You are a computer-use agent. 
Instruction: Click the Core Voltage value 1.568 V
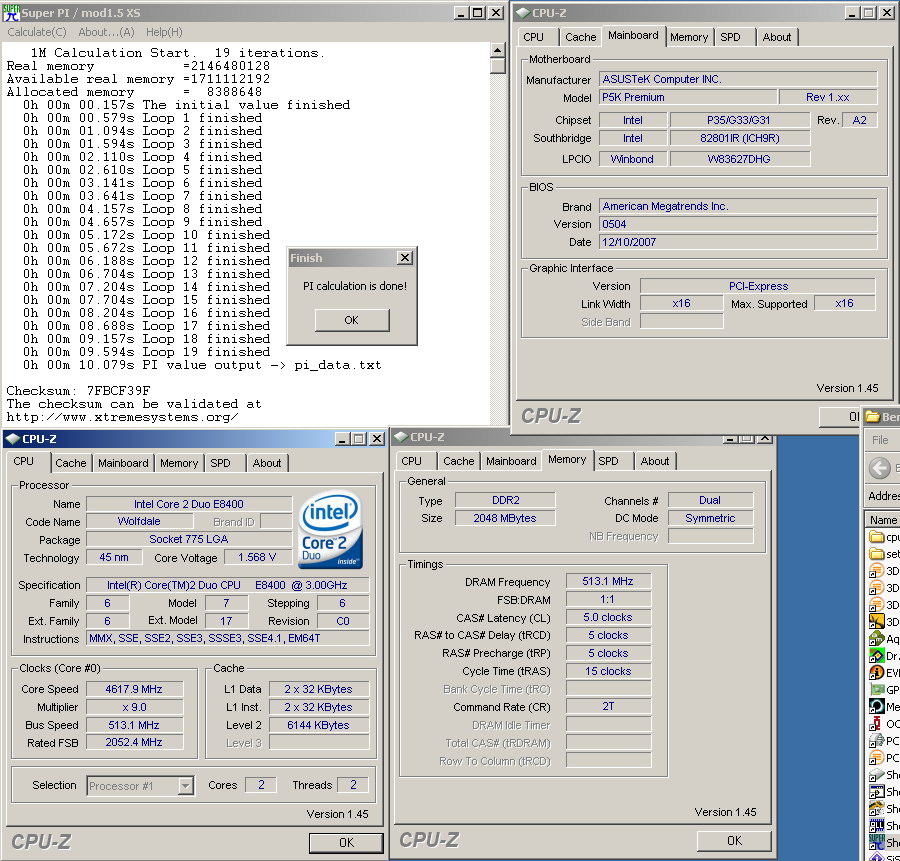pos(257,557)
